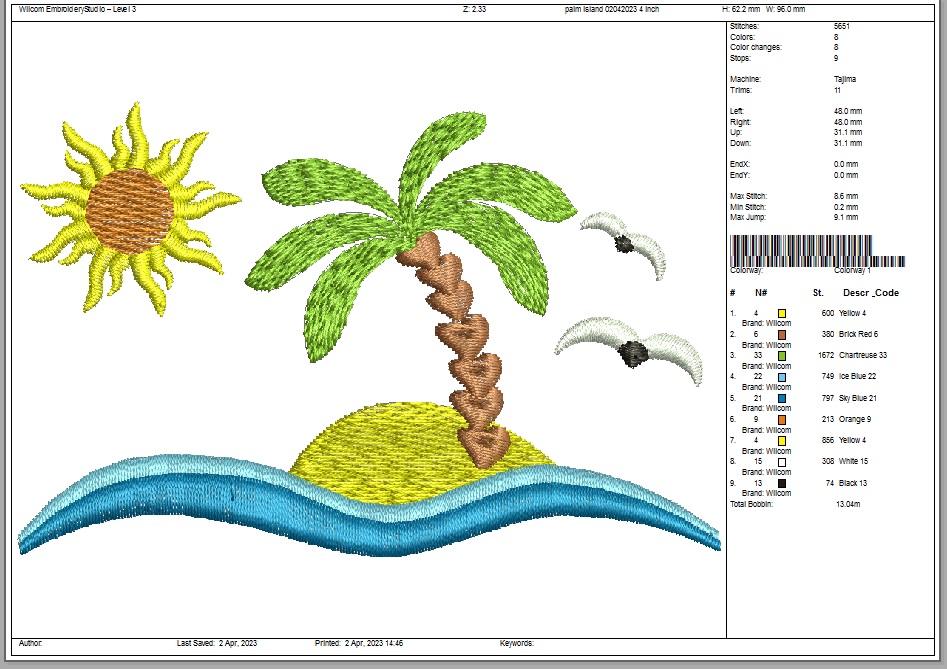Viewport: 947px width, 669px height.
Task: Click the Machine value Tajima
Action: click(x=845, y=79)
